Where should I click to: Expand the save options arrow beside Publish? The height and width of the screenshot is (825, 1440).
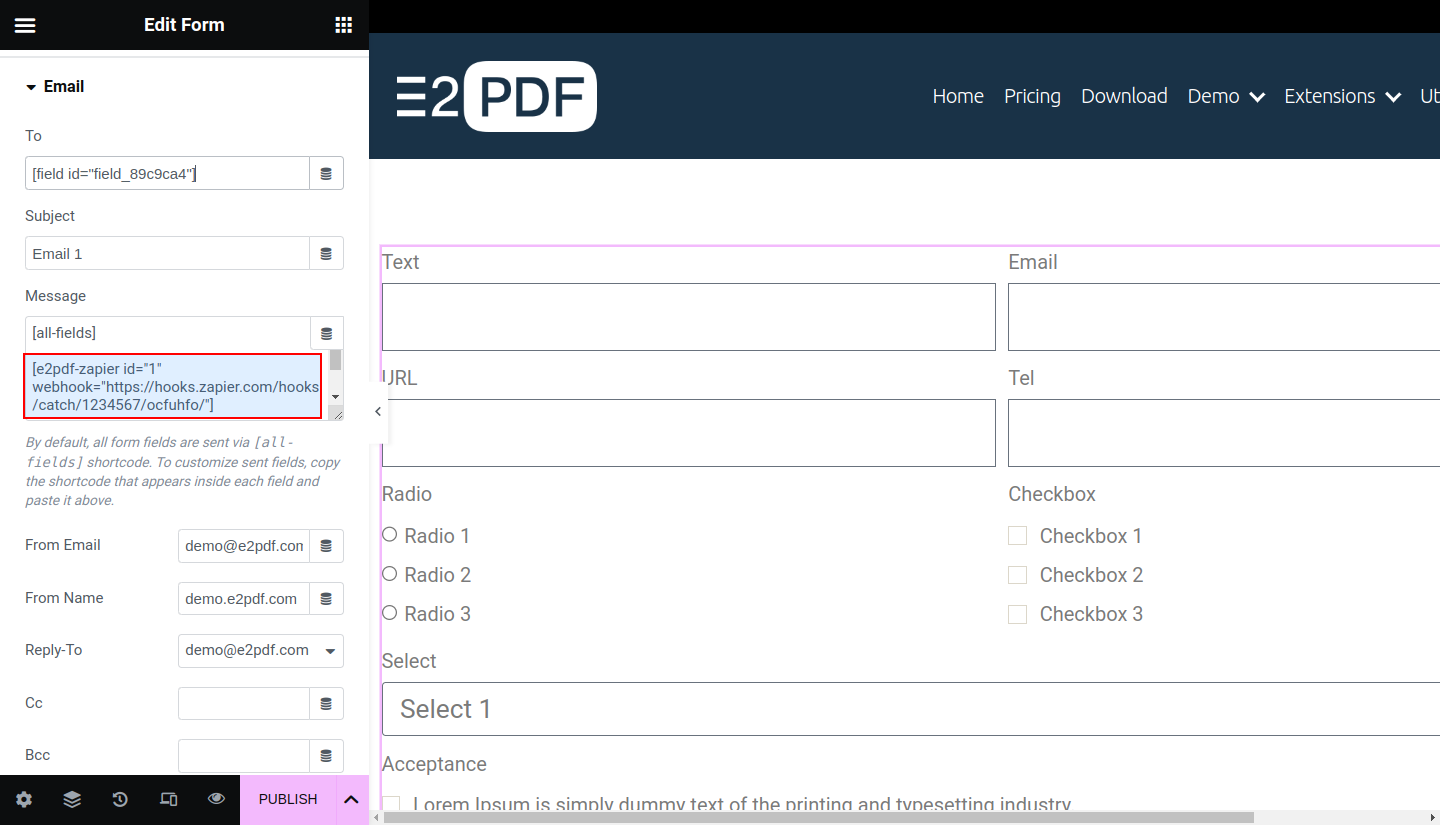[351, 799]
